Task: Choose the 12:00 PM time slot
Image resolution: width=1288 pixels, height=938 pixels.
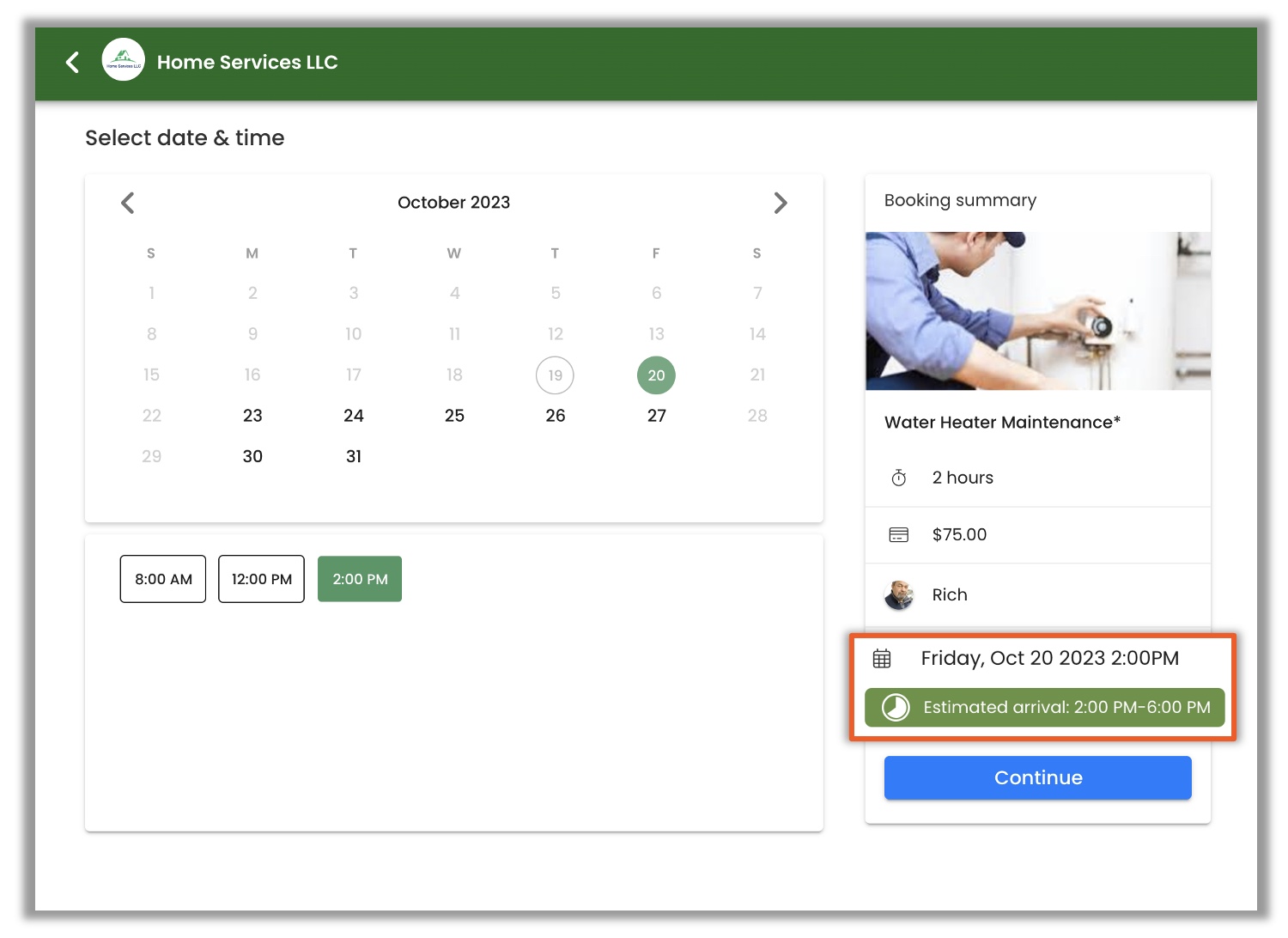Action: click(x=261, y=579)
